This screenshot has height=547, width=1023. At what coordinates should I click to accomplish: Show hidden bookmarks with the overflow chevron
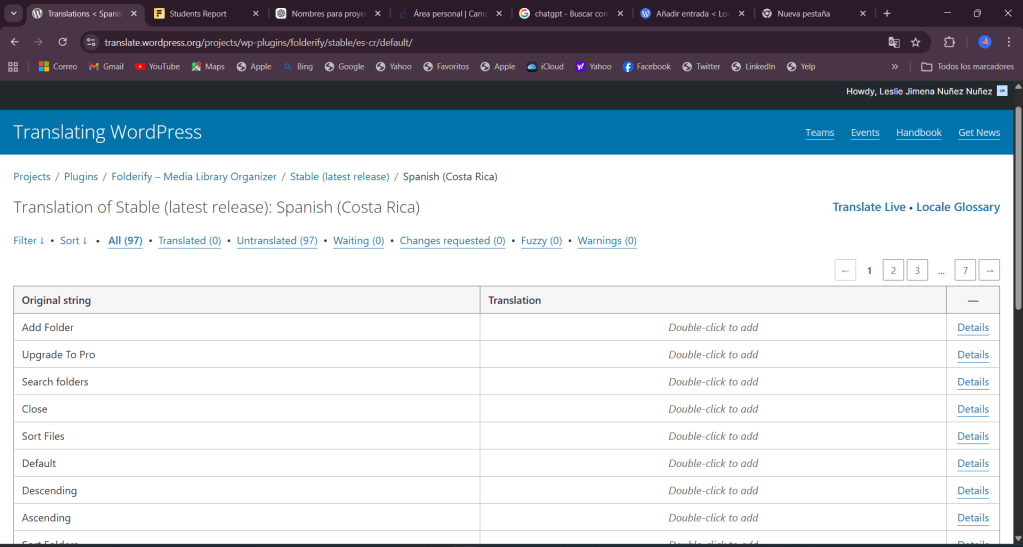pos(894,66)
